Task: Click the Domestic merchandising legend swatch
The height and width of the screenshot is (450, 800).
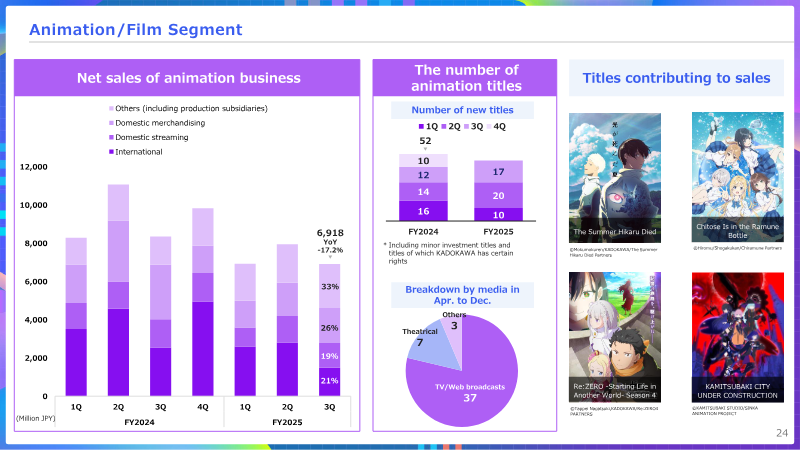Action: (x=111, y=123)
